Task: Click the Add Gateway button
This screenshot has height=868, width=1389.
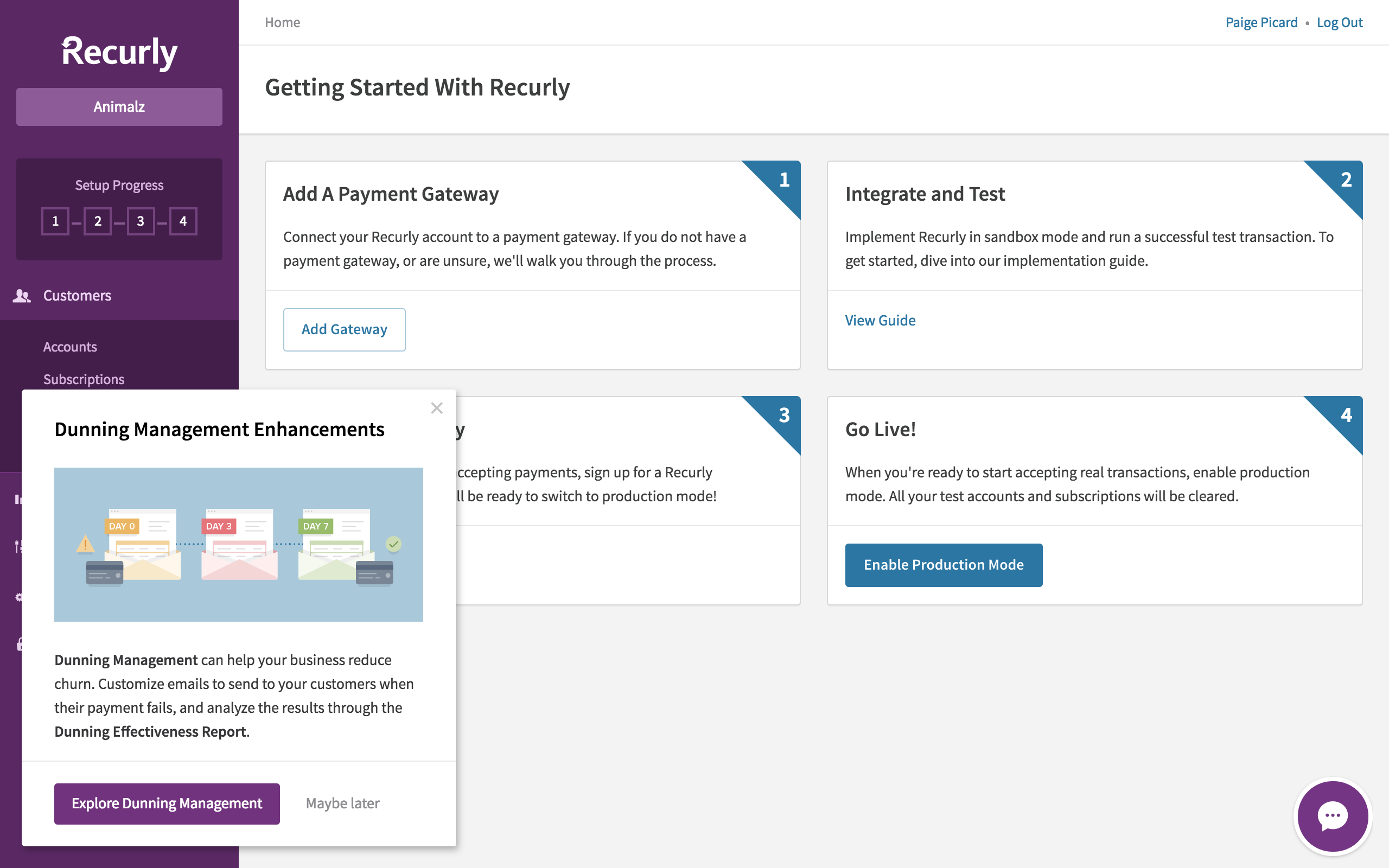Action: [x=345, y=329]
